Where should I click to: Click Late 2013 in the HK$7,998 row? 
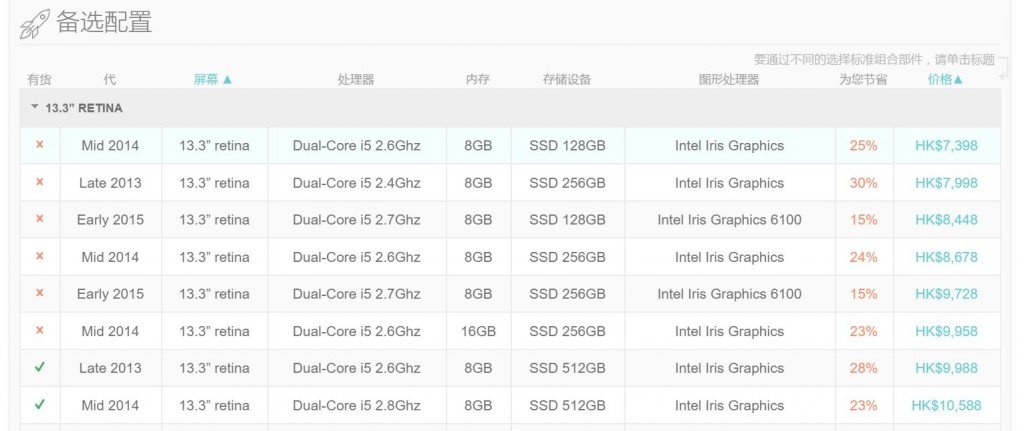pyautogui.click(x=110, y=183)
